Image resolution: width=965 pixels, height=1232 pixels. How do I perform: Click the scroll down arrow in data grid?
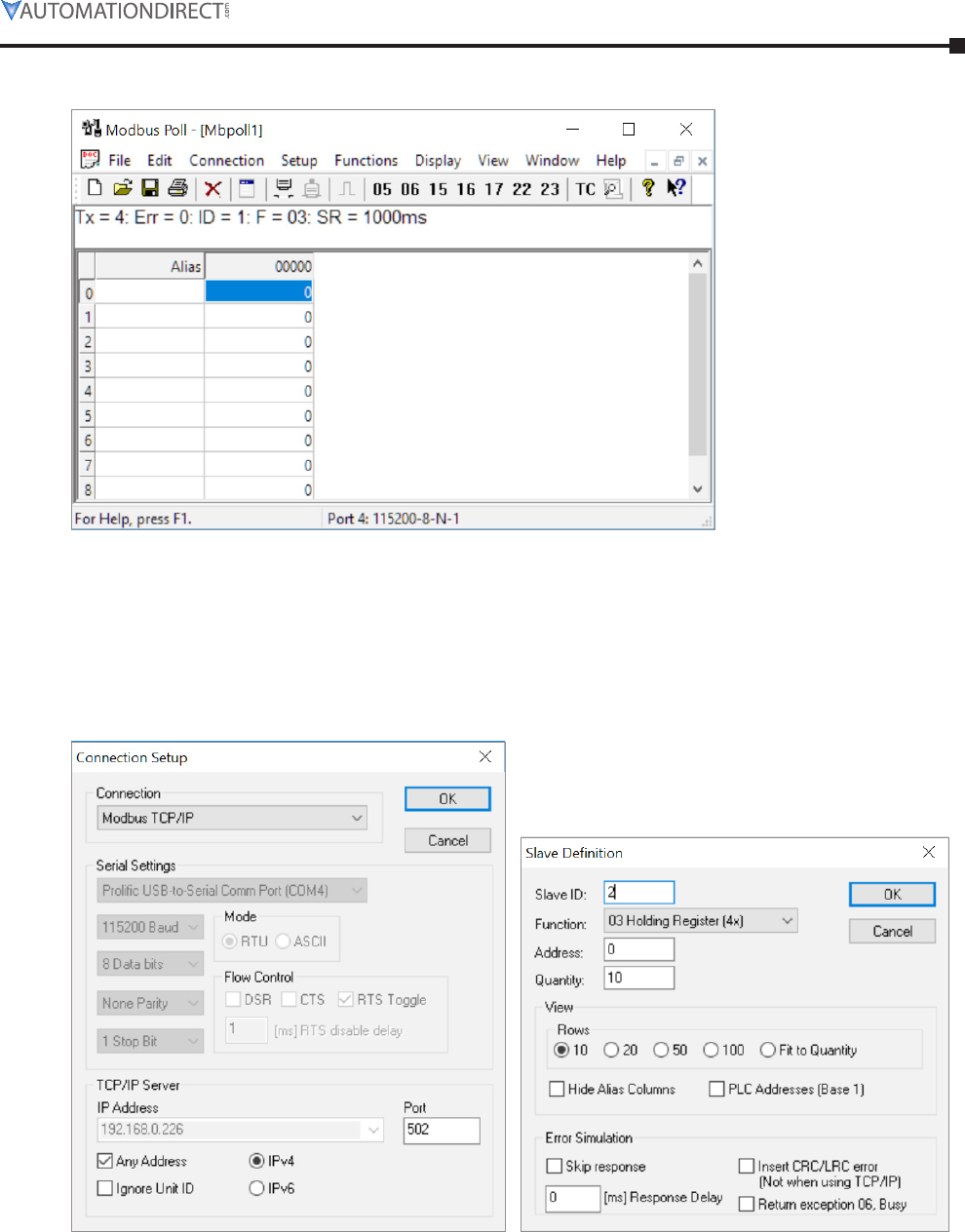pyautogui.click(x=697, y=489)
